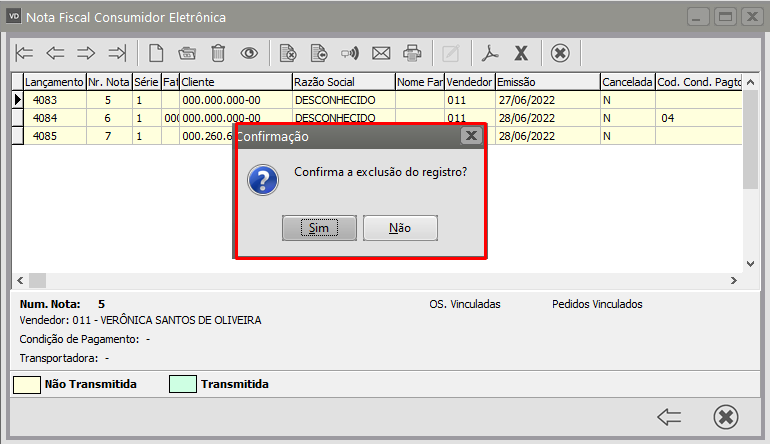Maximize the Nota Fiscal window
Image resolution: width=770 pixels, height=444 pixels.
(725, 17)
